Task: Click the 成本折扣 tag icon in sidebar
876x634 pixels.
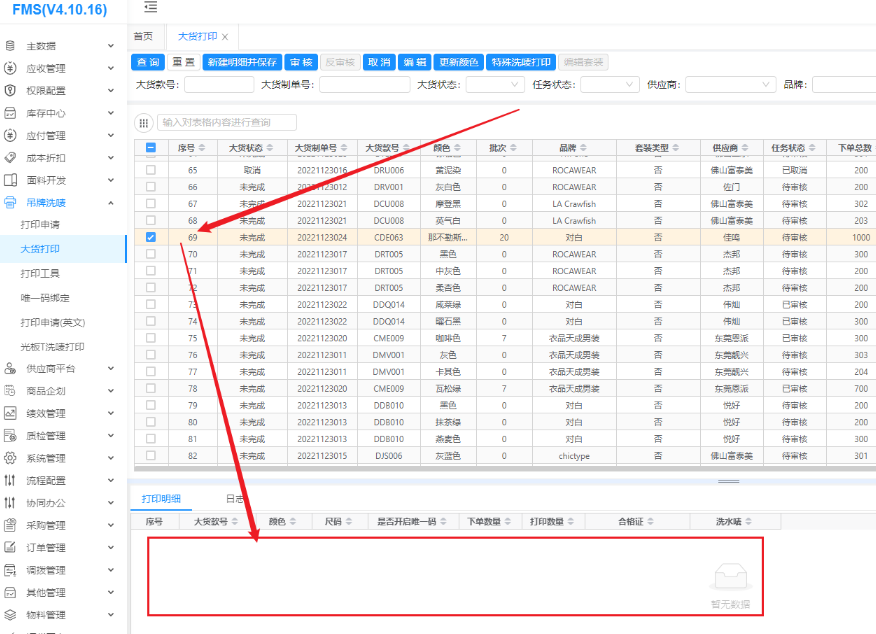Action: tap(10, 158)
